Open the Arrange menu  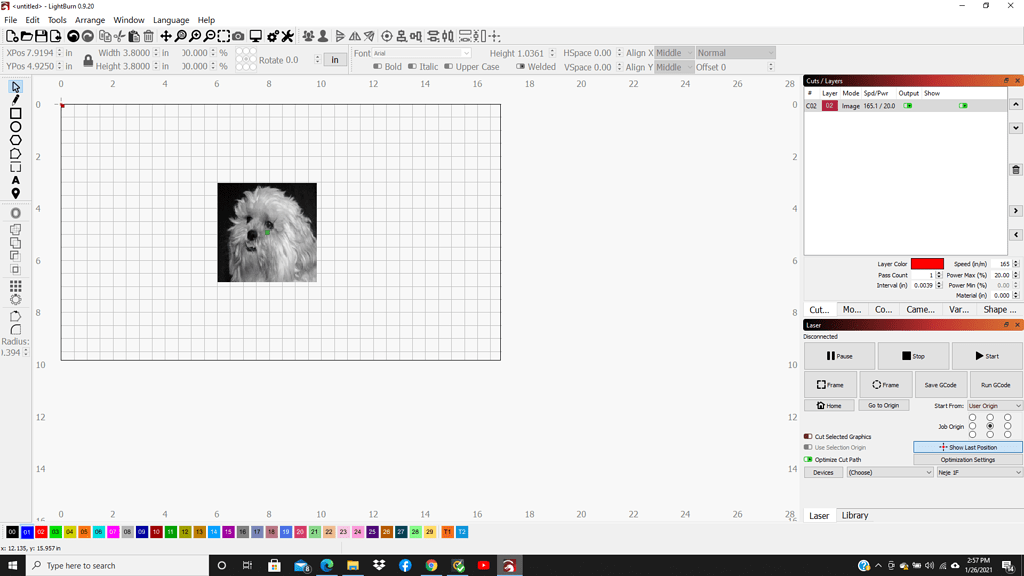(x=89, y=19)
